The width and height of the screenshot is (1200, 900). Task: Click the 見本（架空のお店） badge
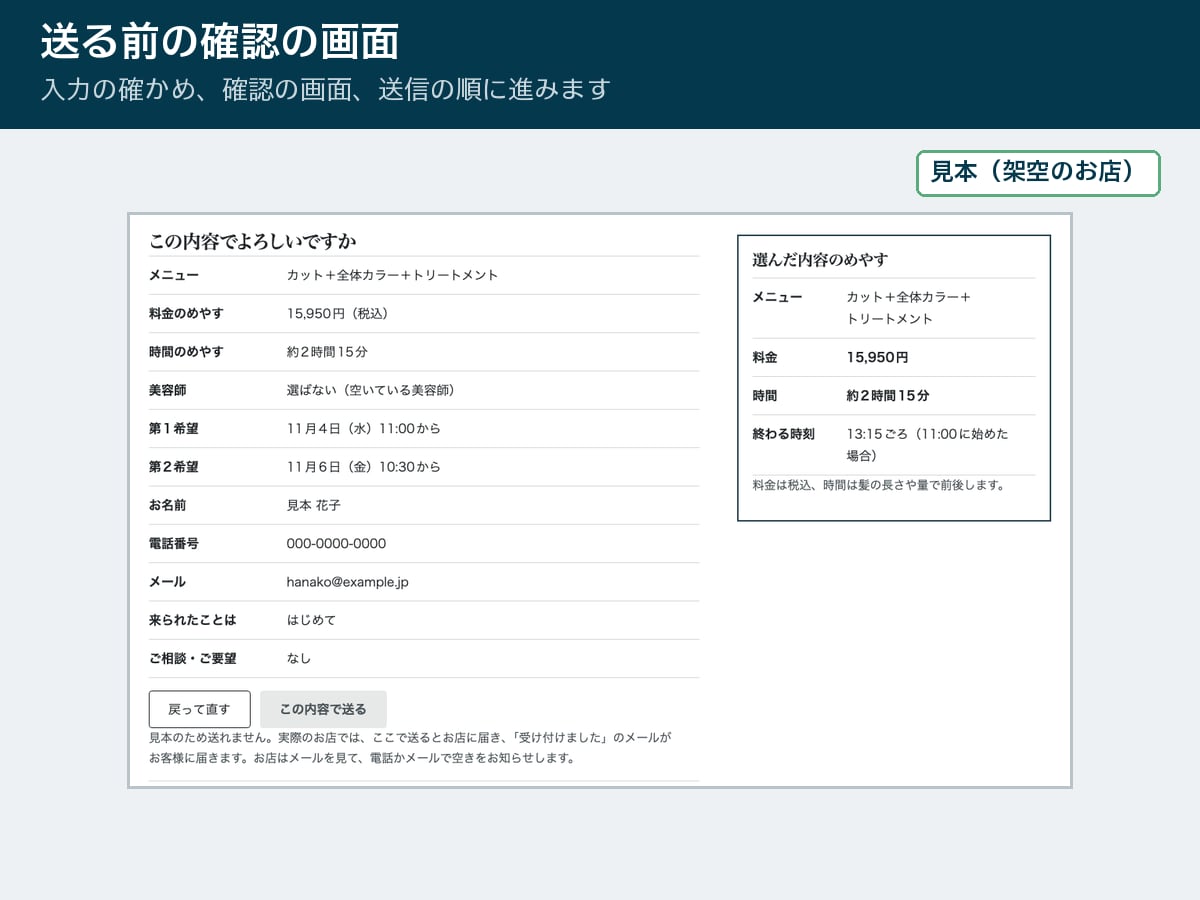tap(1038, 173)
